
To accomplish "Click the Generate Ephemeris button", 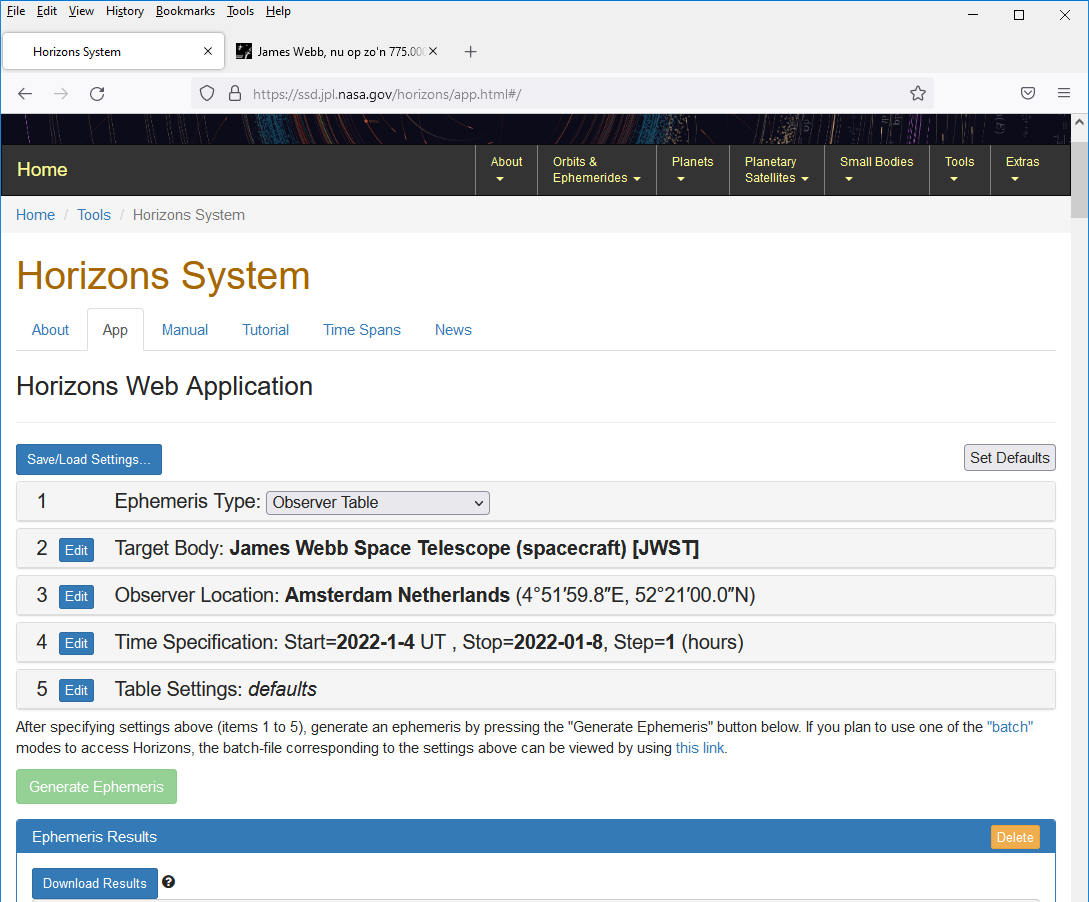I will pyautogui.click(x=97, y=787).
